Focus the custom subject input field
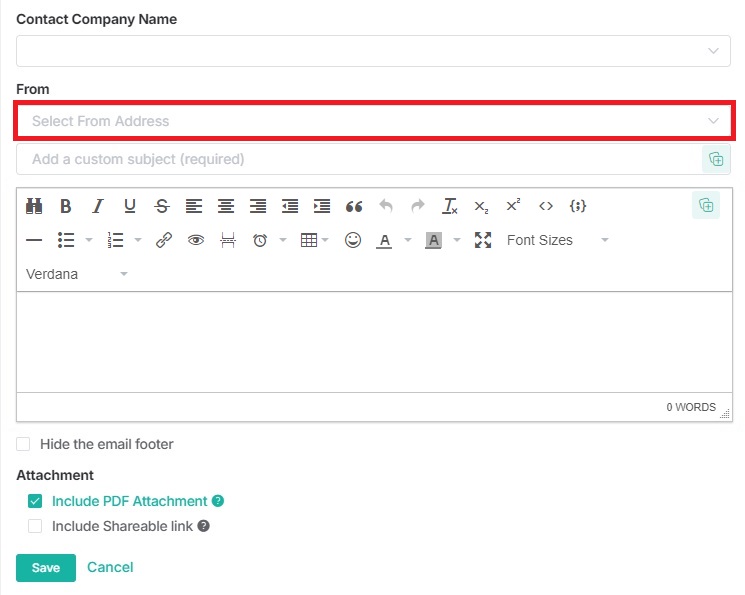Image resolution: width=745 pixels, height=595 pixels. [360, 159]
